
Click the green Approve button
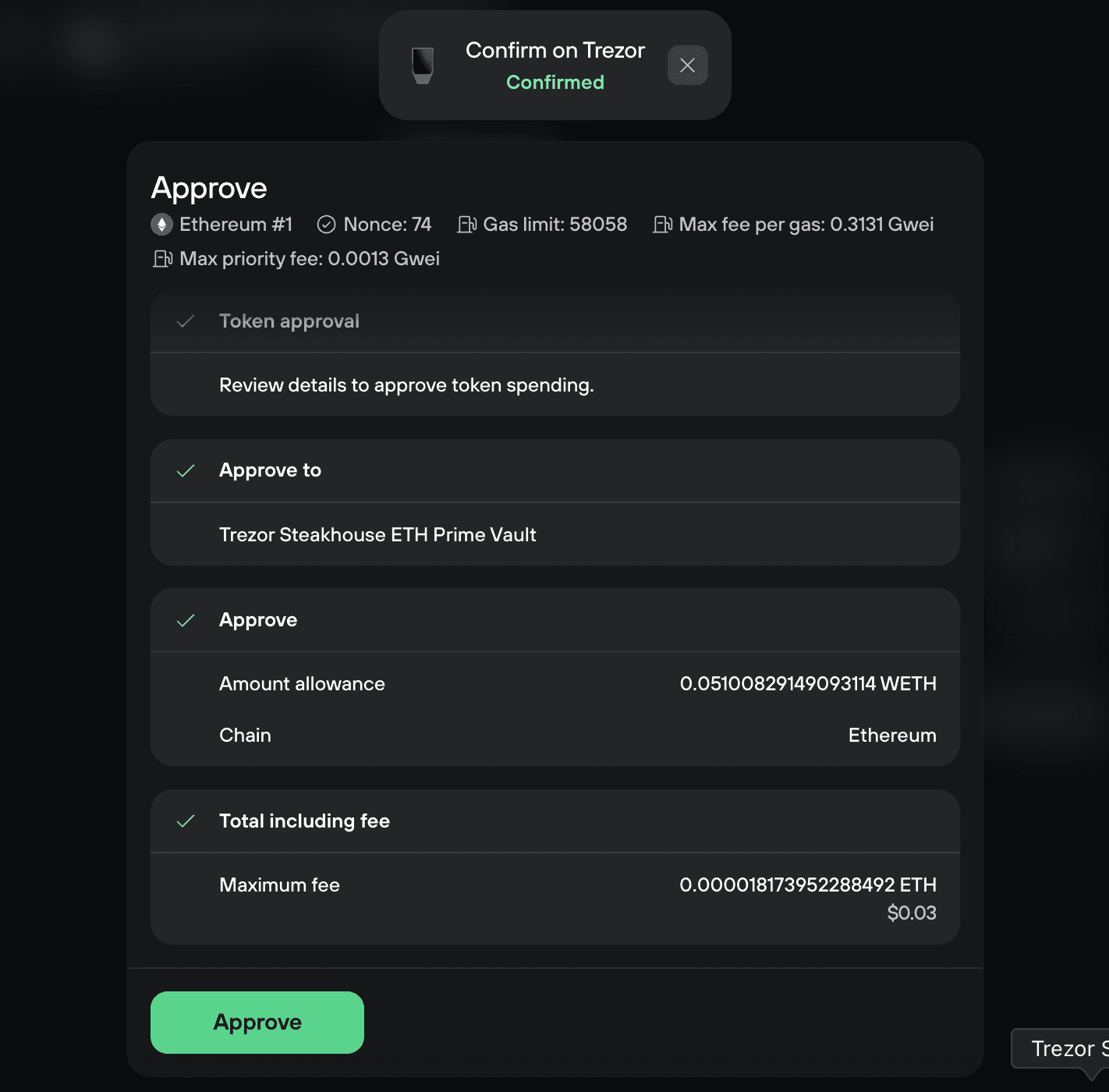pyautogui.click(x=257, y=1022)
